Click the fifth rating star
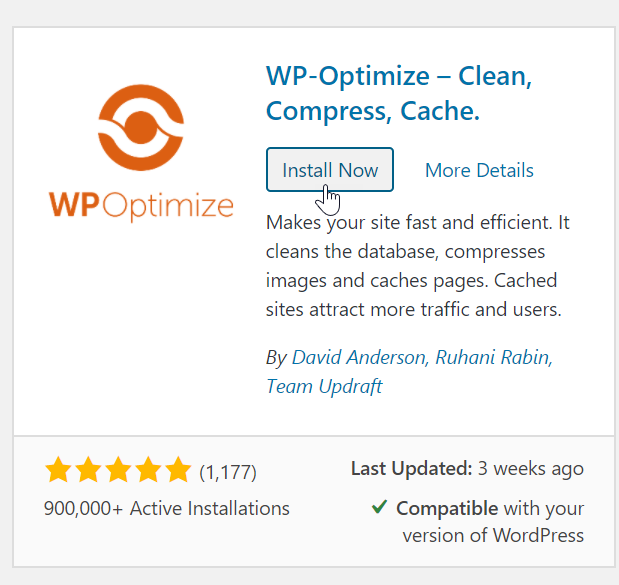This screenshot has width=619, height=585. pos(177,470)
